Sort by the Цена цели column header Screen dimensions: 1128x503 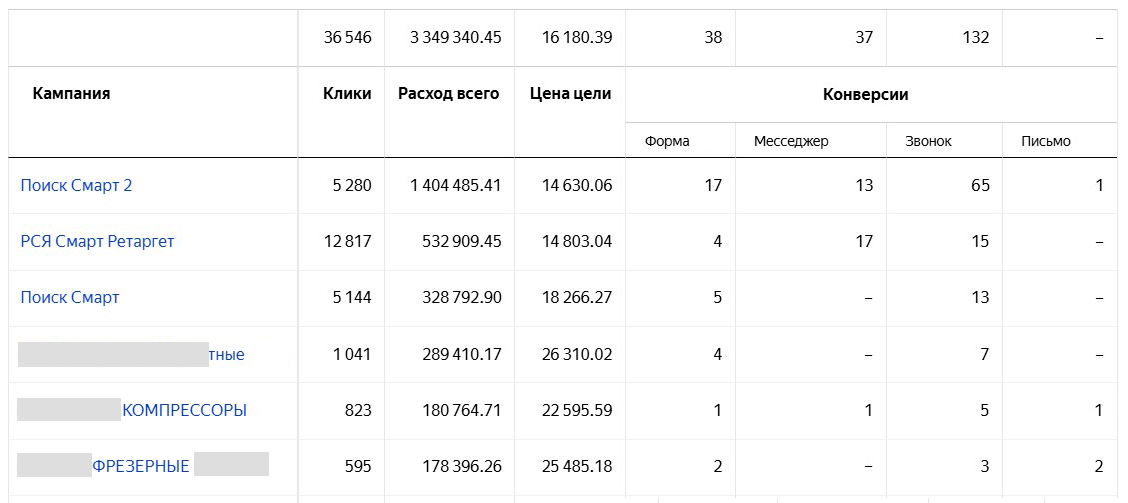point(570,94)
